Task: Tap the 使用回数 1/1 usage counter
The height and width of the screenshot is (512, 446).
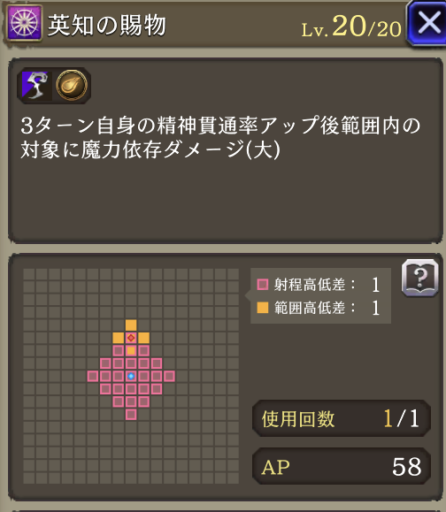Action: tap(341, 419)
